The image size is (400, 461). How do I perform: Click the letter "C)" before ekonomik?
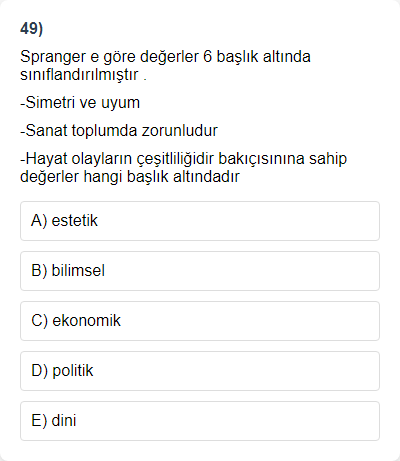coord(40,321)
